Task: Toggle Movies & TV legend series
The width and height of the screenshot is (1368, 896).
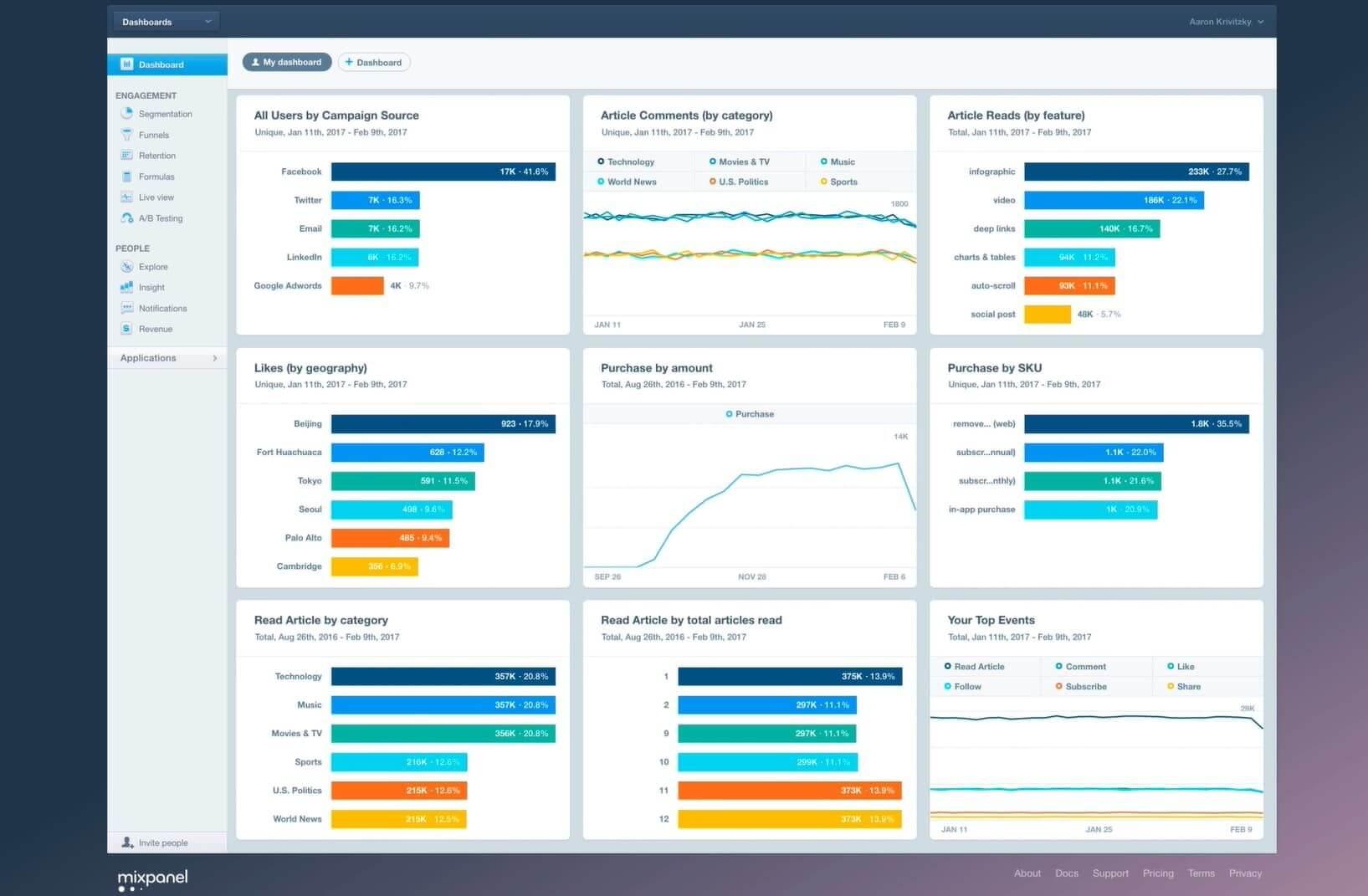Action: tap(740, 161)
